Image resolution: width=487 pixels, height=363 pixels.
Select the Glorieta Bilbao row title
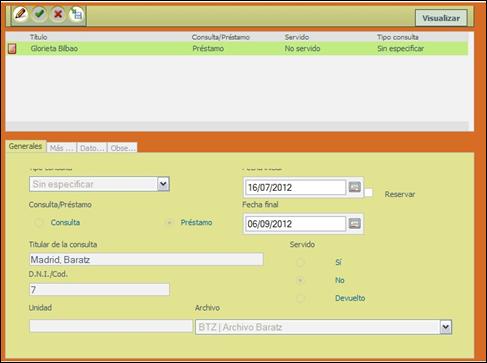pyautogui.click(x=54, y=49)
